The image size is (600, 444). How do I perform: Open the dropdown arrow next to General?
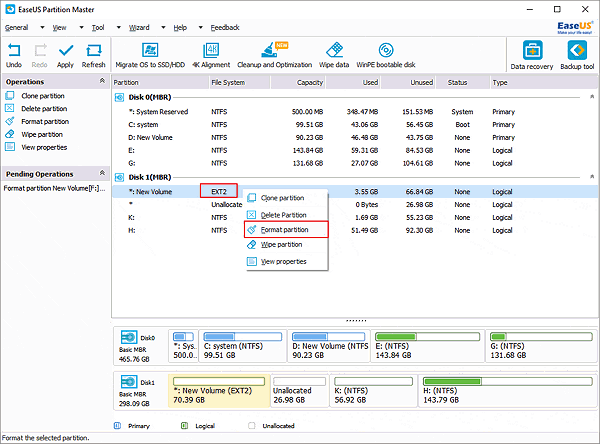tap(42, 28)
